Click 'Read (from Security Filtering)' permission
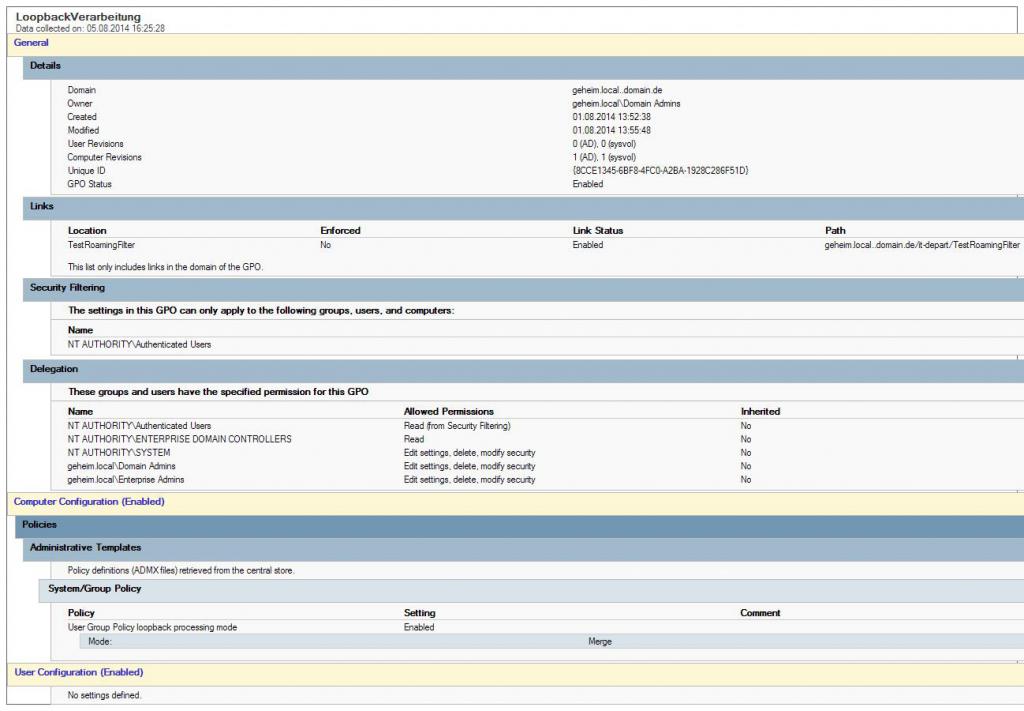1024x711 pixels. click(457, 426)
